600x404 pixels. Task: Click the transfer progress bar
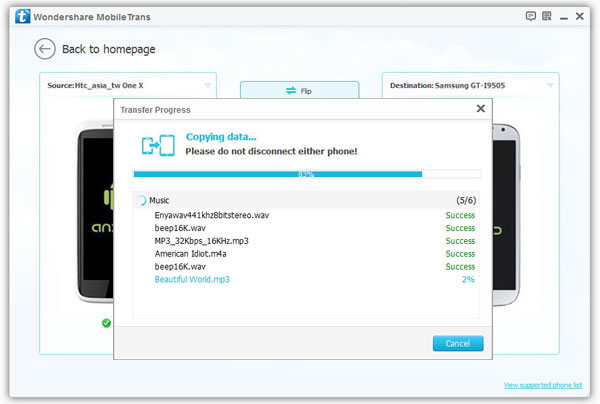307,174
